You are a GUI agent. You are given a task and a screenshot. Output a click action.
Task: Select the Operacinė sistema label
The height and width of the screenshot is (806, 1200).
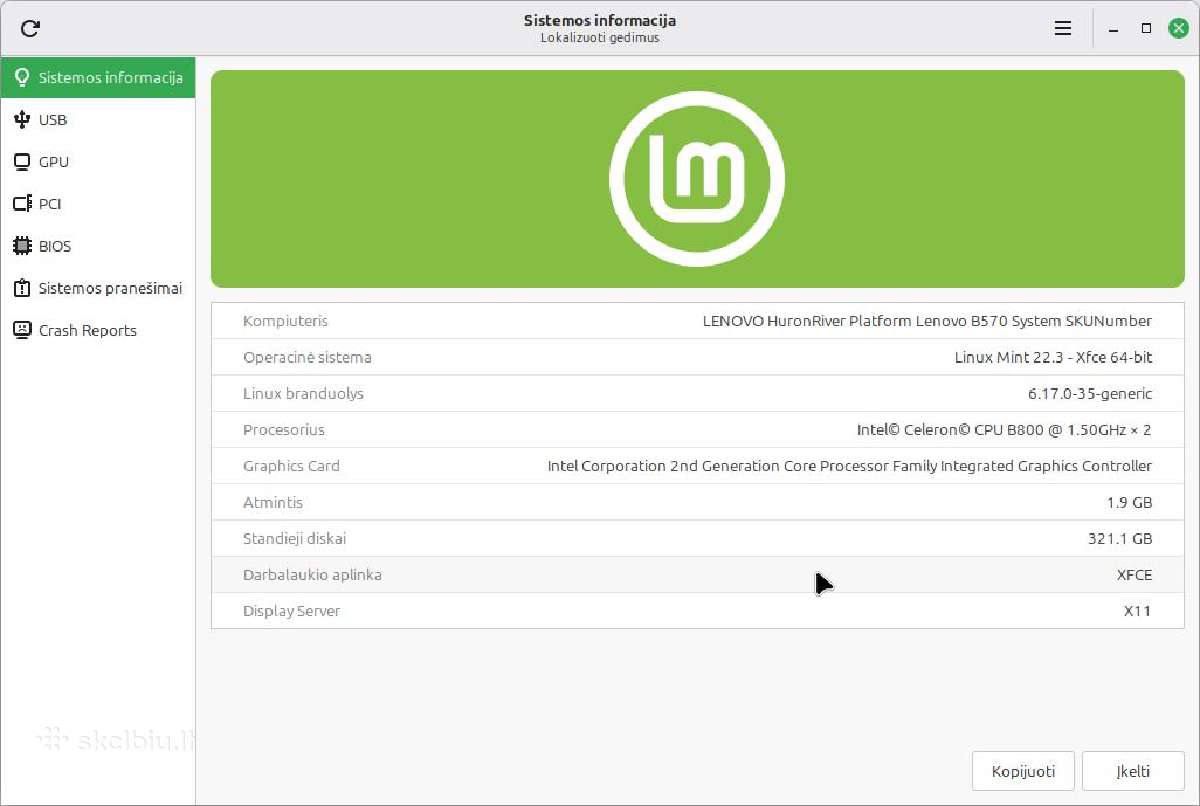click(x=307, y=357)
